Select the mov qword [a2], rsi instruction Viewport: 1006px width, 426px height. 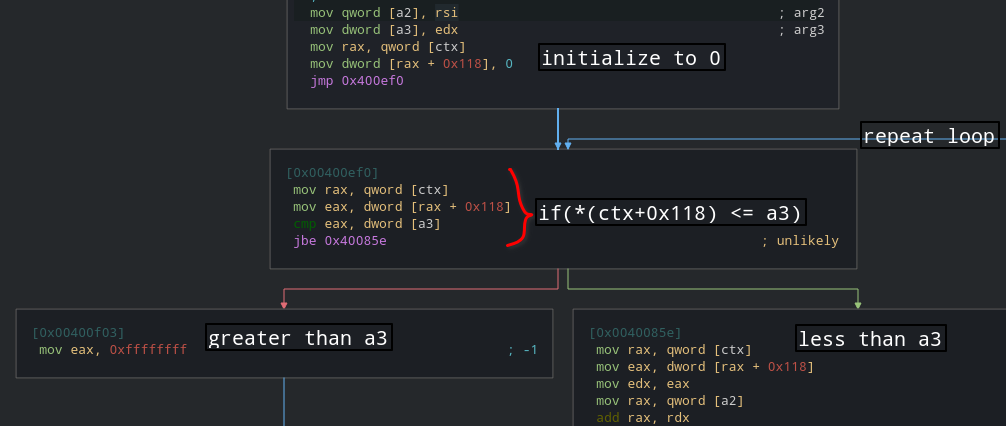tap(384, 13)
